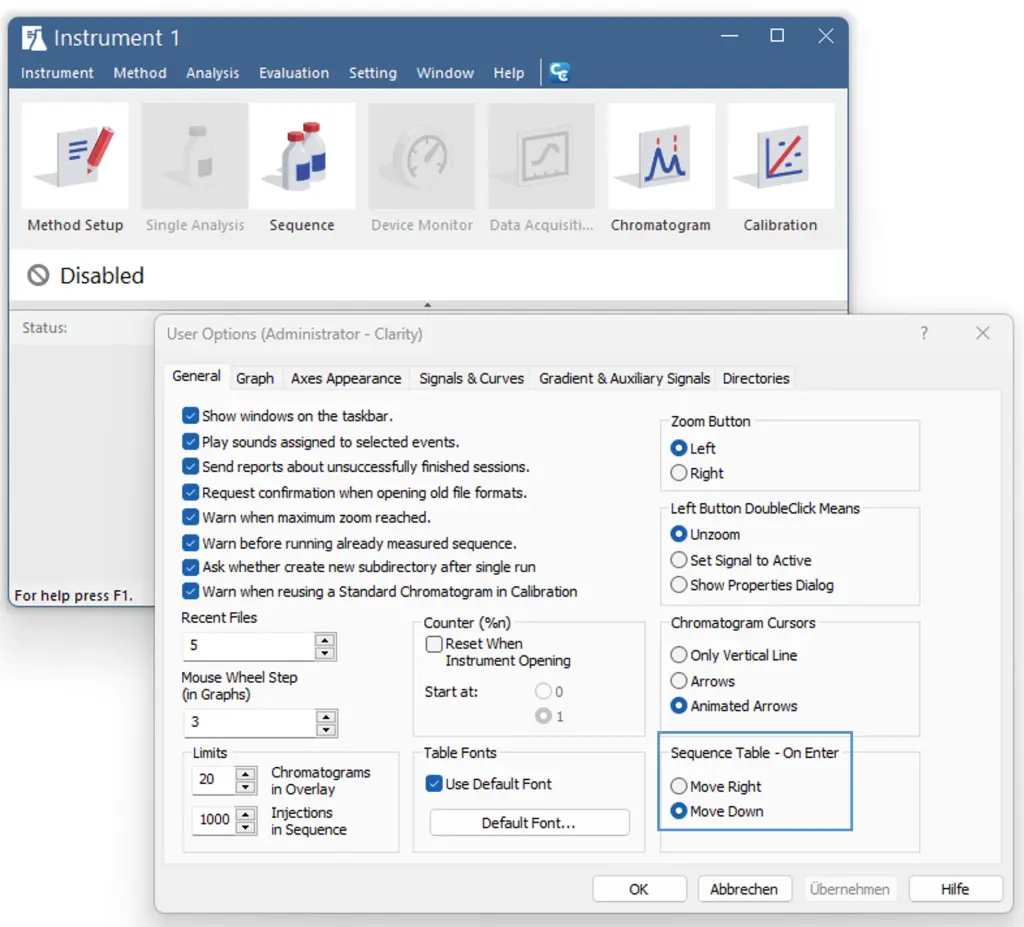Image resolution: width=1024 pixels, height=927 pixels.
Task: Select Animated Arrows cursor
Action: (x=679, y=706)
